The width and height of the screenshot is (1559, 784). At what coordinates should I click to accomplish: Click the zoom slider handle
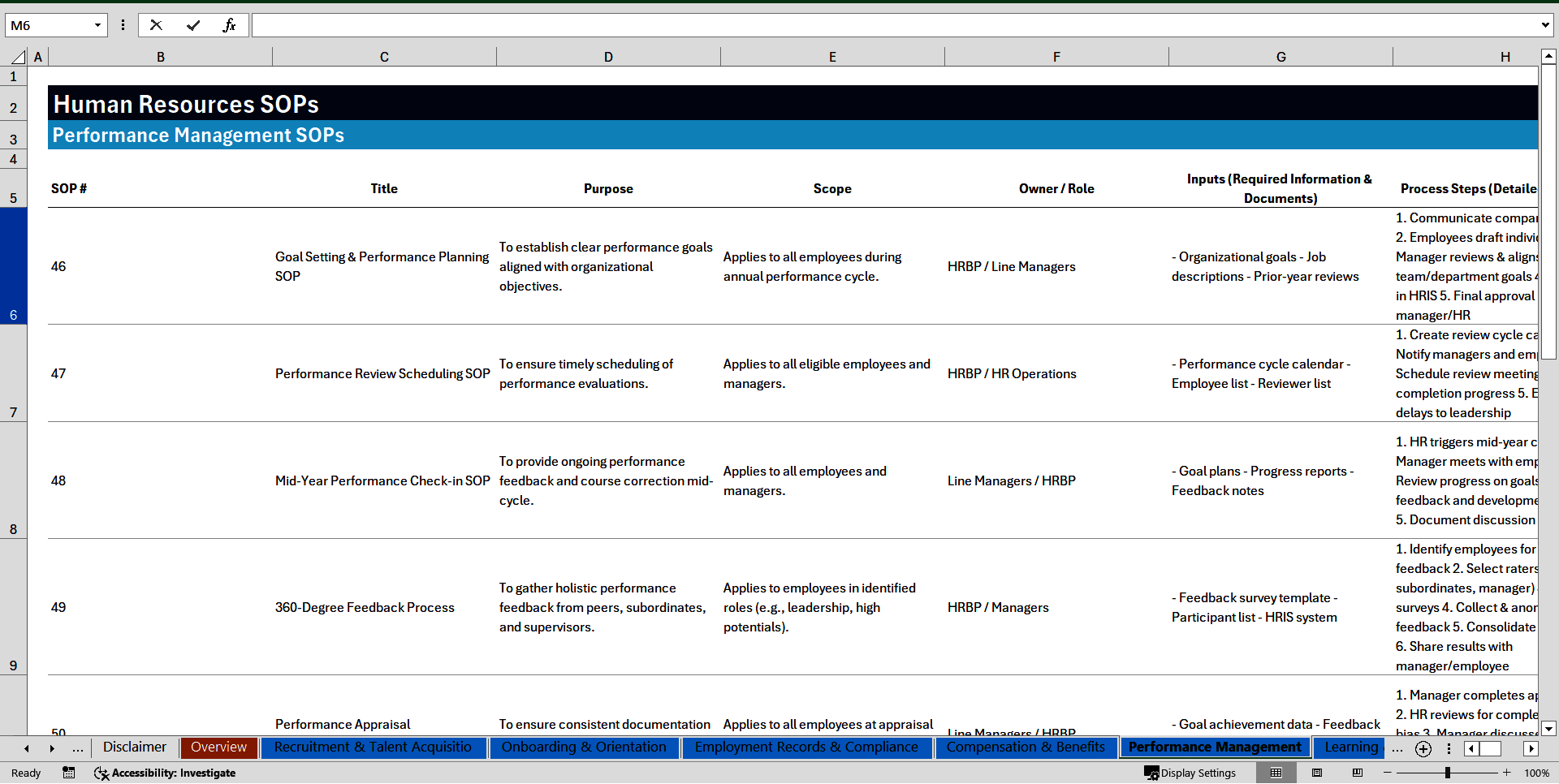pos(1447,773)
